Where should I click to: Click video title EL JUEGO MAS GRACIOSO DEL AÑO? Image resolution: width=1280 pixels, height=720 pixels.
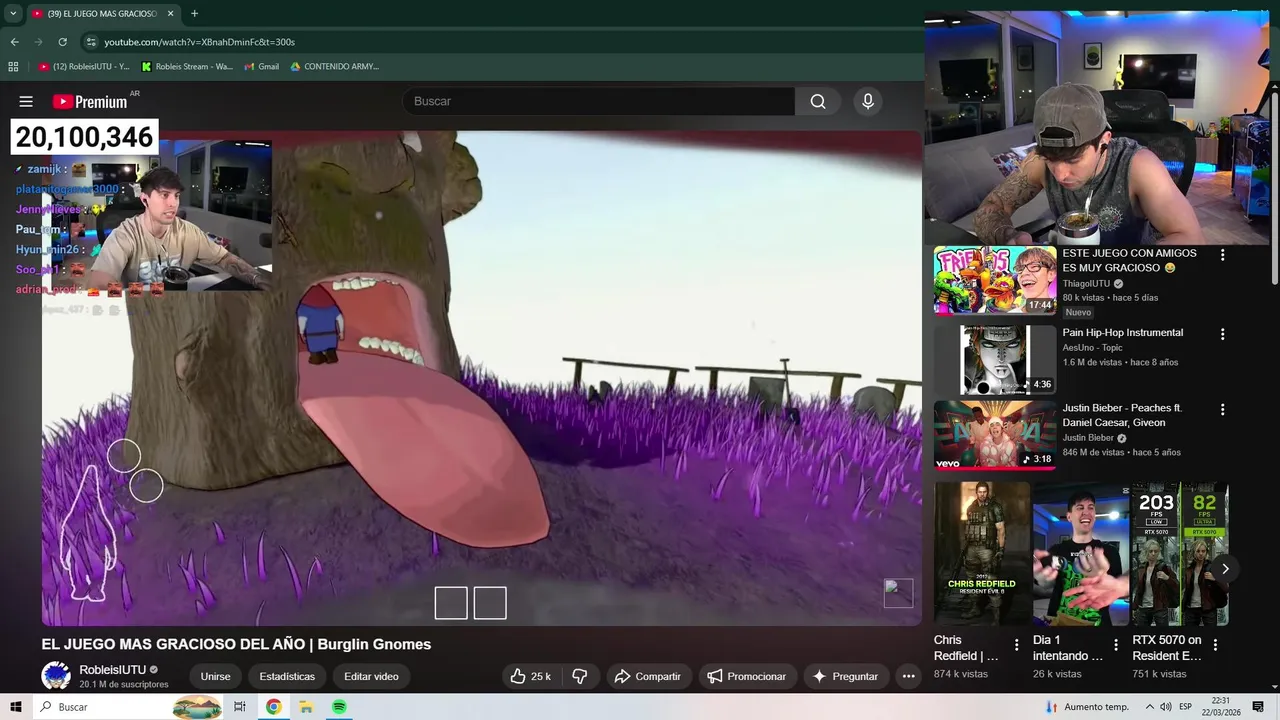(x=236, y=644)
